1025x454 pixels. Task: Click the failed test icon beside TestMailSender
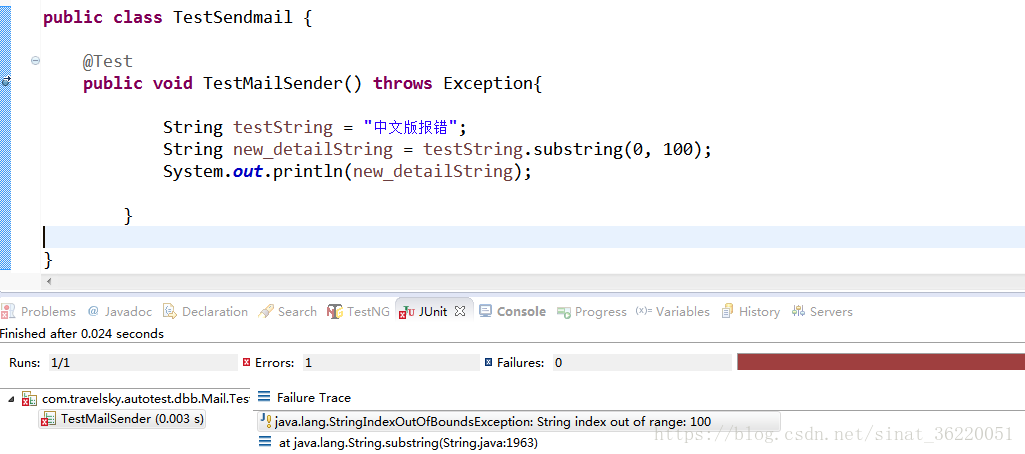coord(48,420)
